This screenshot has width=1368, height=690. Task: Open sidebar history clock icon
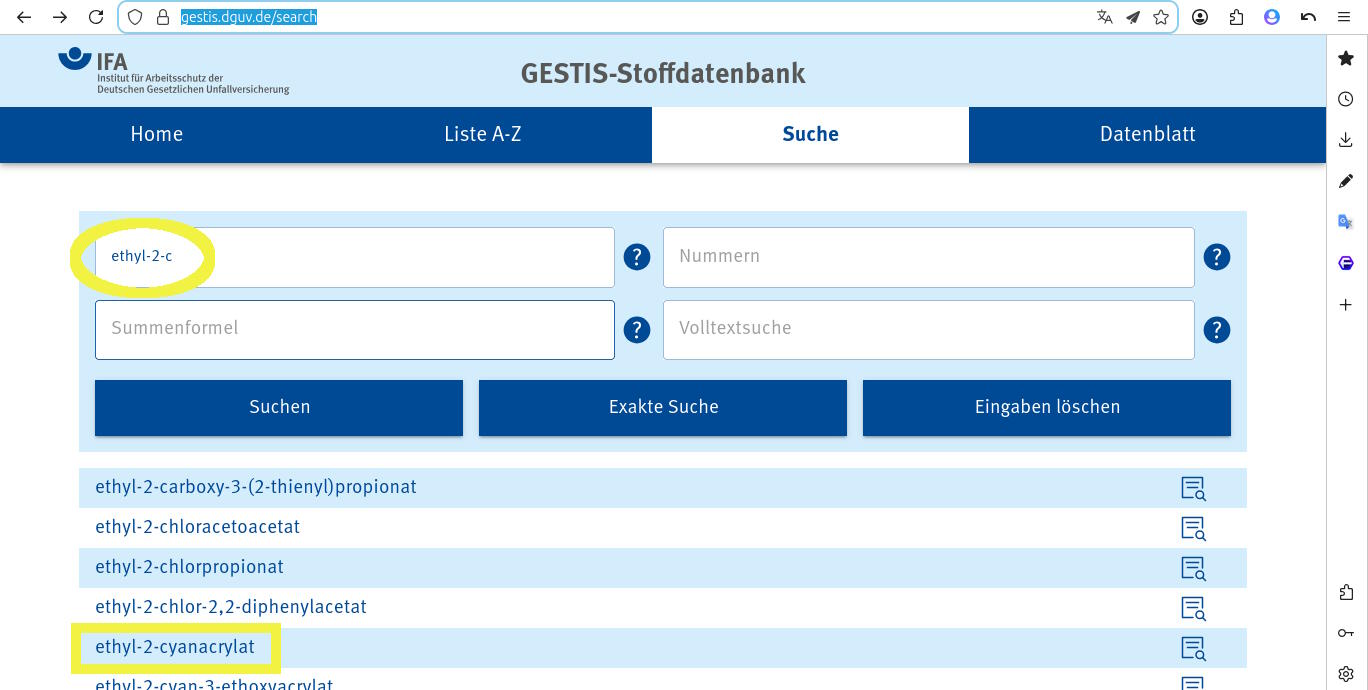point(1346,99)
